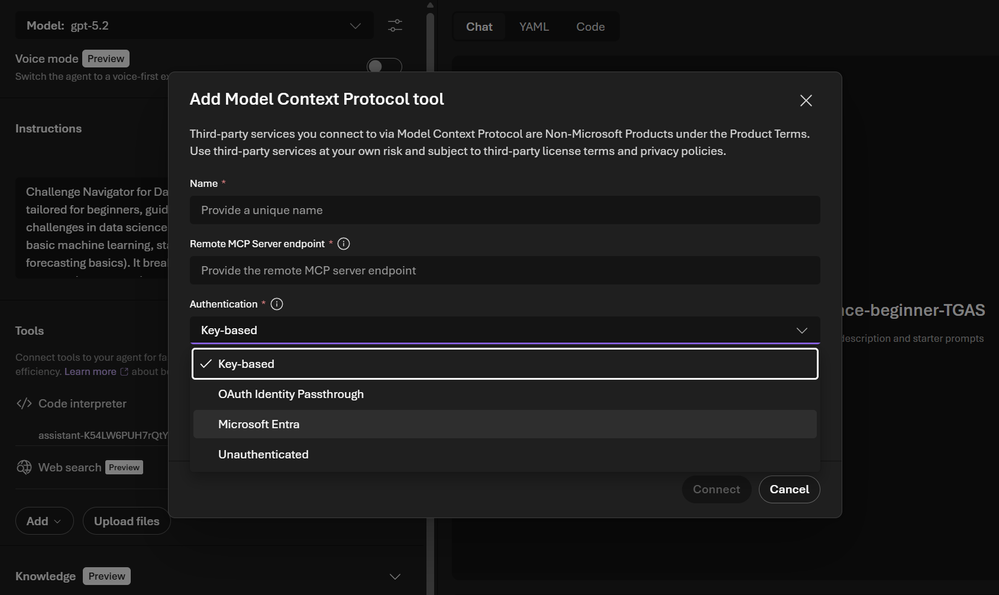Click info icon next to Authentication label
999x595 pixels.
[x=277, y=304]
